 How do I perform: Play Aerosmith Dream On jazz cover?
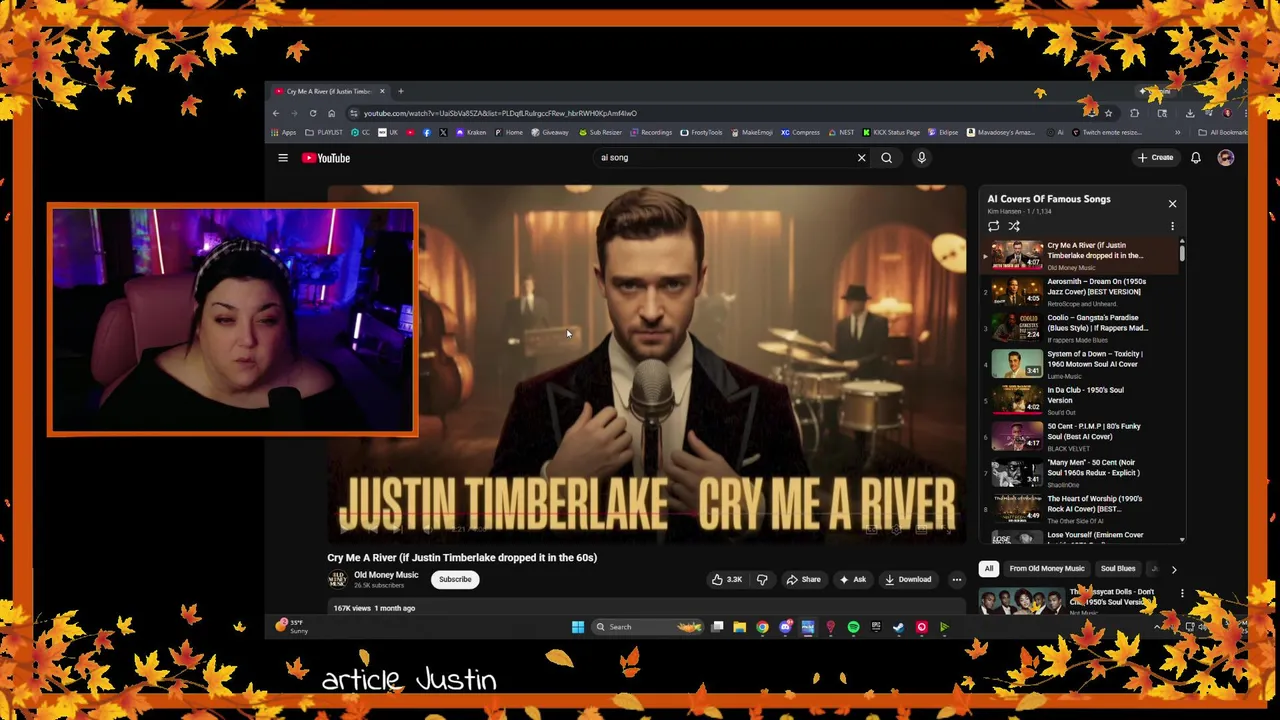1079,291
